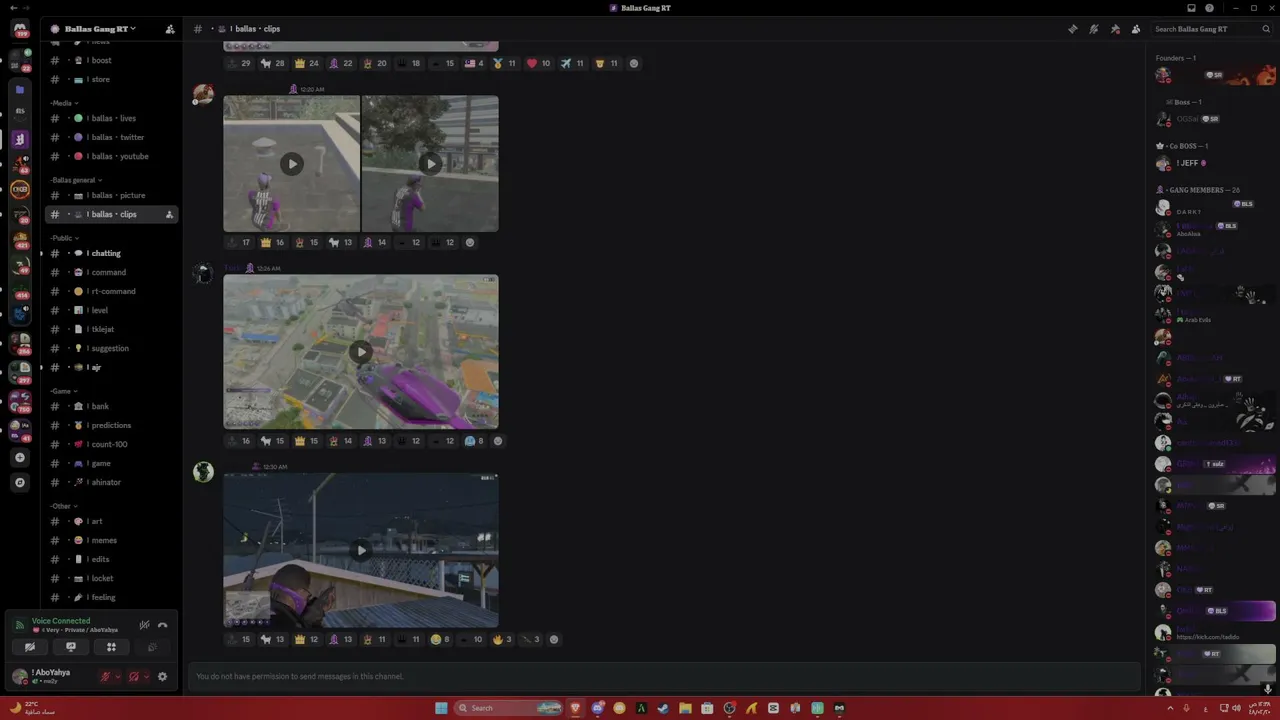This screenshot has height=720, width=1280.
Task: Click the Windows Start button
Action: [441, 708]
